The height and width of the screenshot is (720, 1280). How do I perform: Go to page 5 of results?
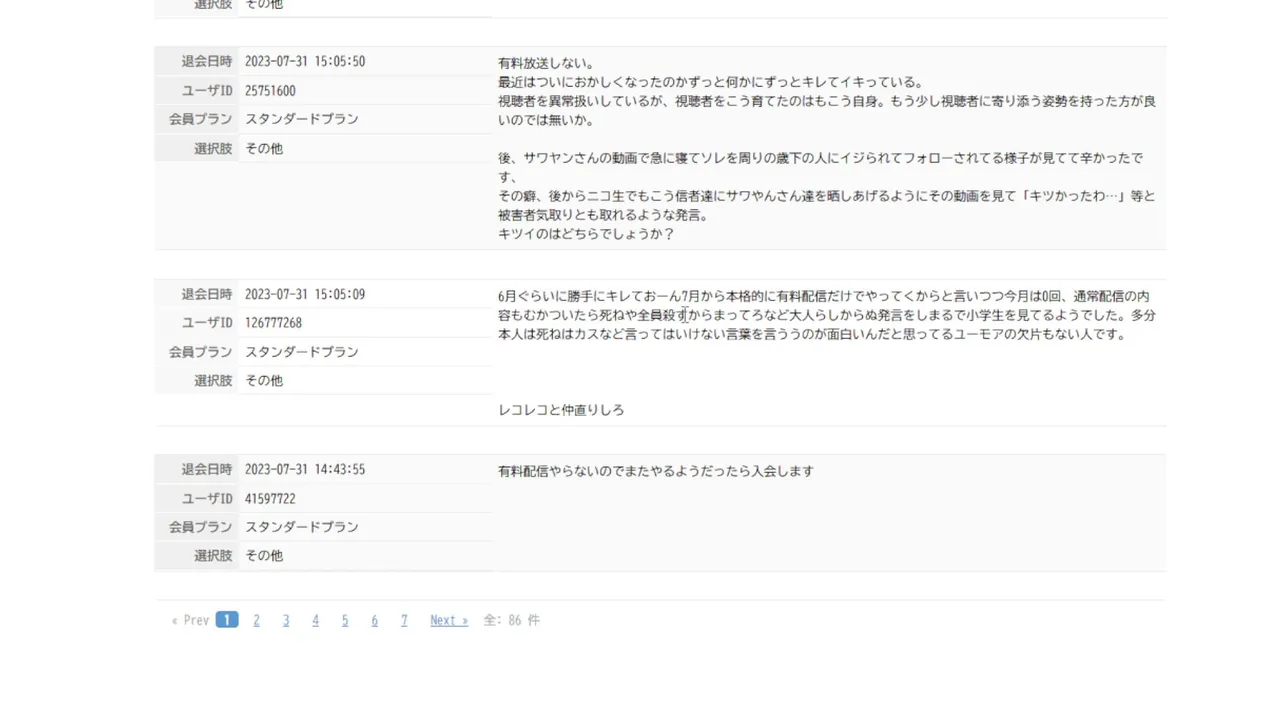[345, 620]
